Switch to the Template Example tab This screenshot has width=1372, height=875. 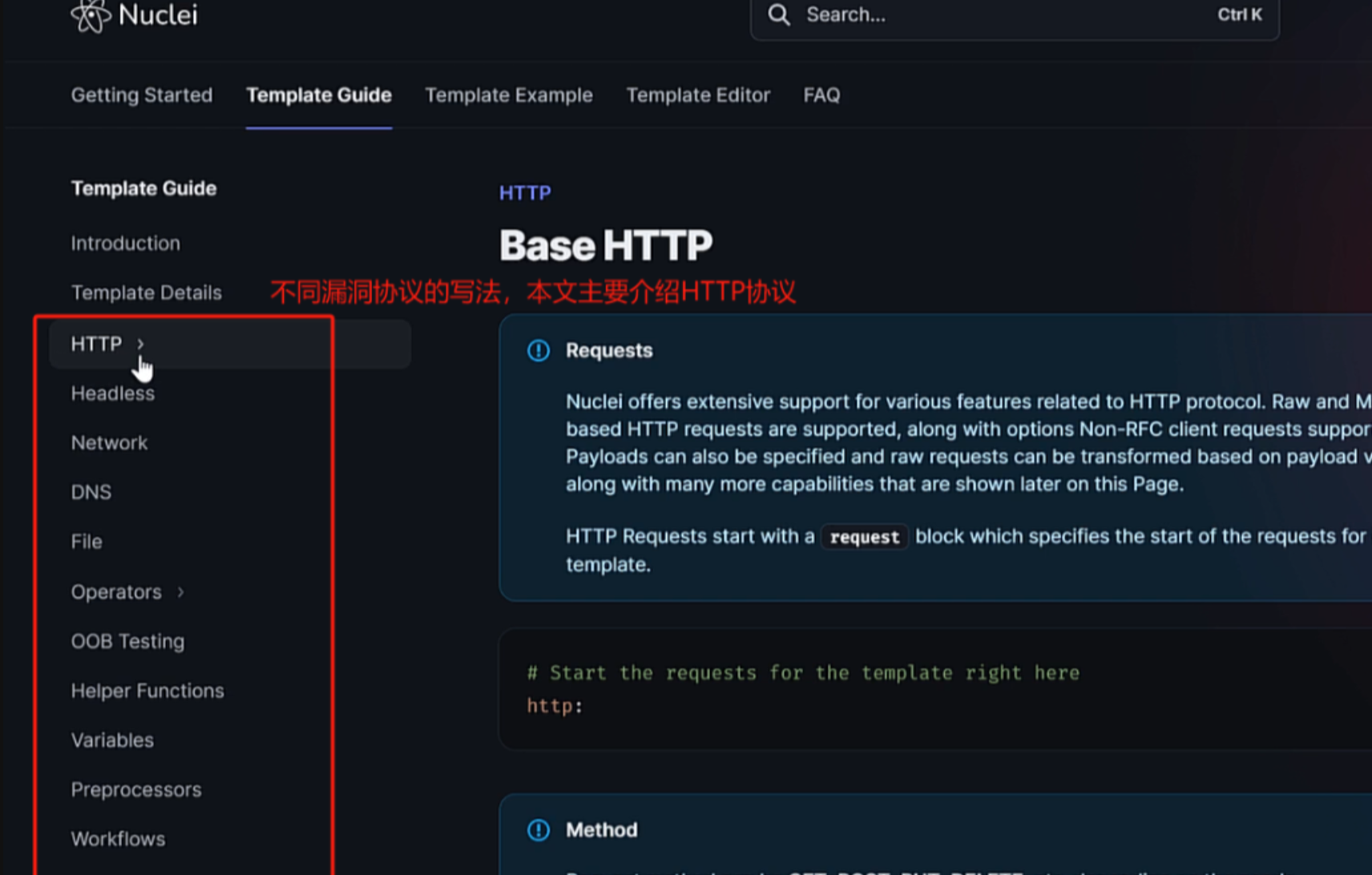click(509, 95)
